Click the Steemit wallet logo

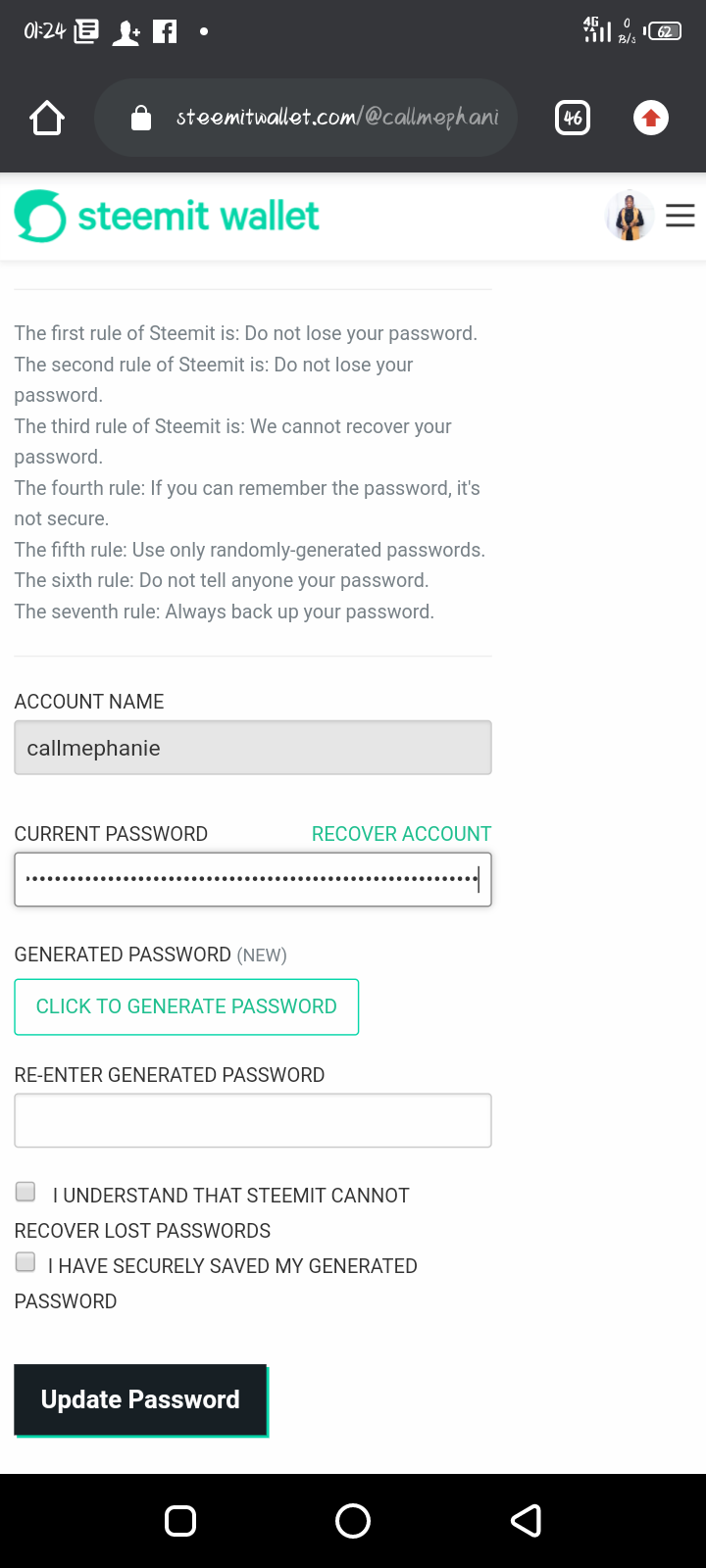167,216
